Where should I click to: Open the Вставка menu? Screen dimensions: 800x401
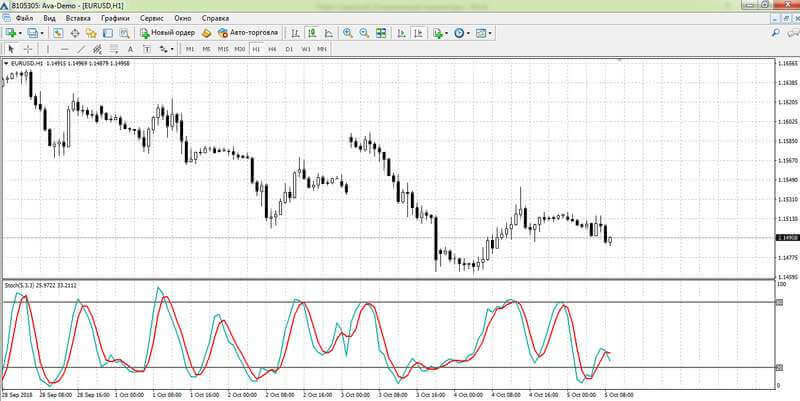(x=78, y=18)
